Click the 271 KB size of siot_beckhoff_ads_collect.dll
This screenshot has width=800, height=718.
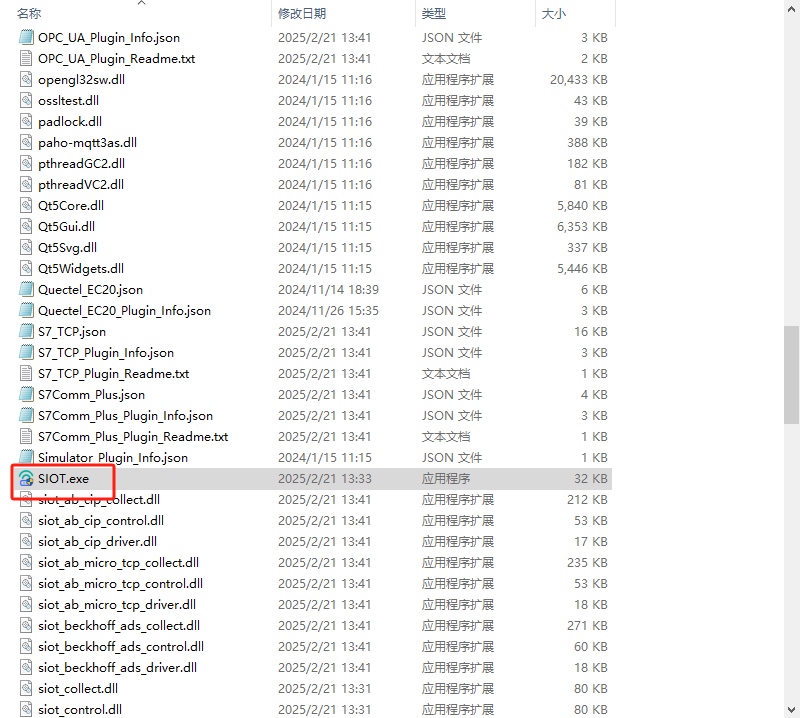coord(587,625)
